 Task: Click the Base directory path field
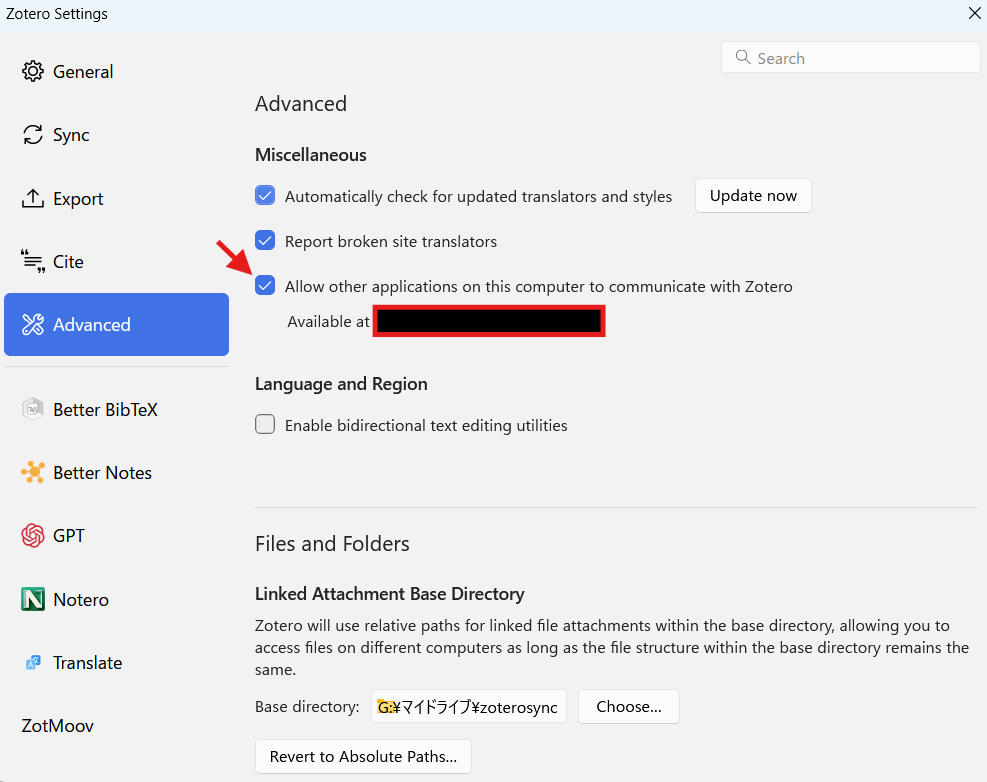coord(468,706)
